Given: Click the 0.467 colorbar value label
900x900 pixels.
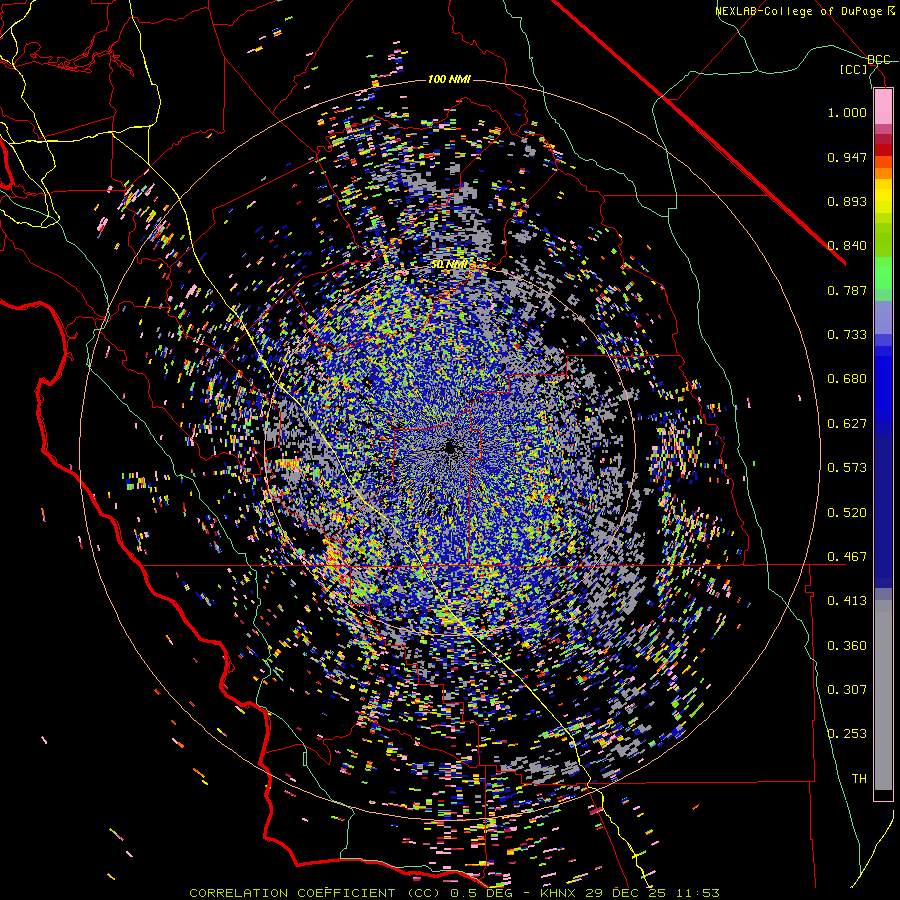Looking at the screenshot, I should (x=847, y=557).
